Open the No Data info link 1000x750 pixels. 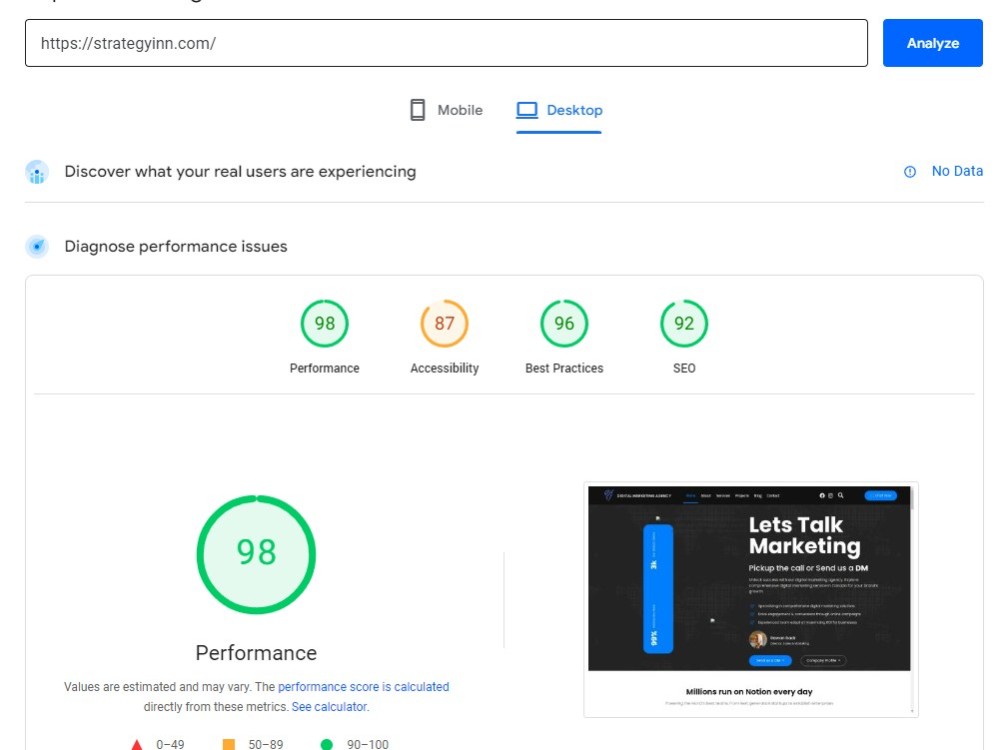coord(957,171)
